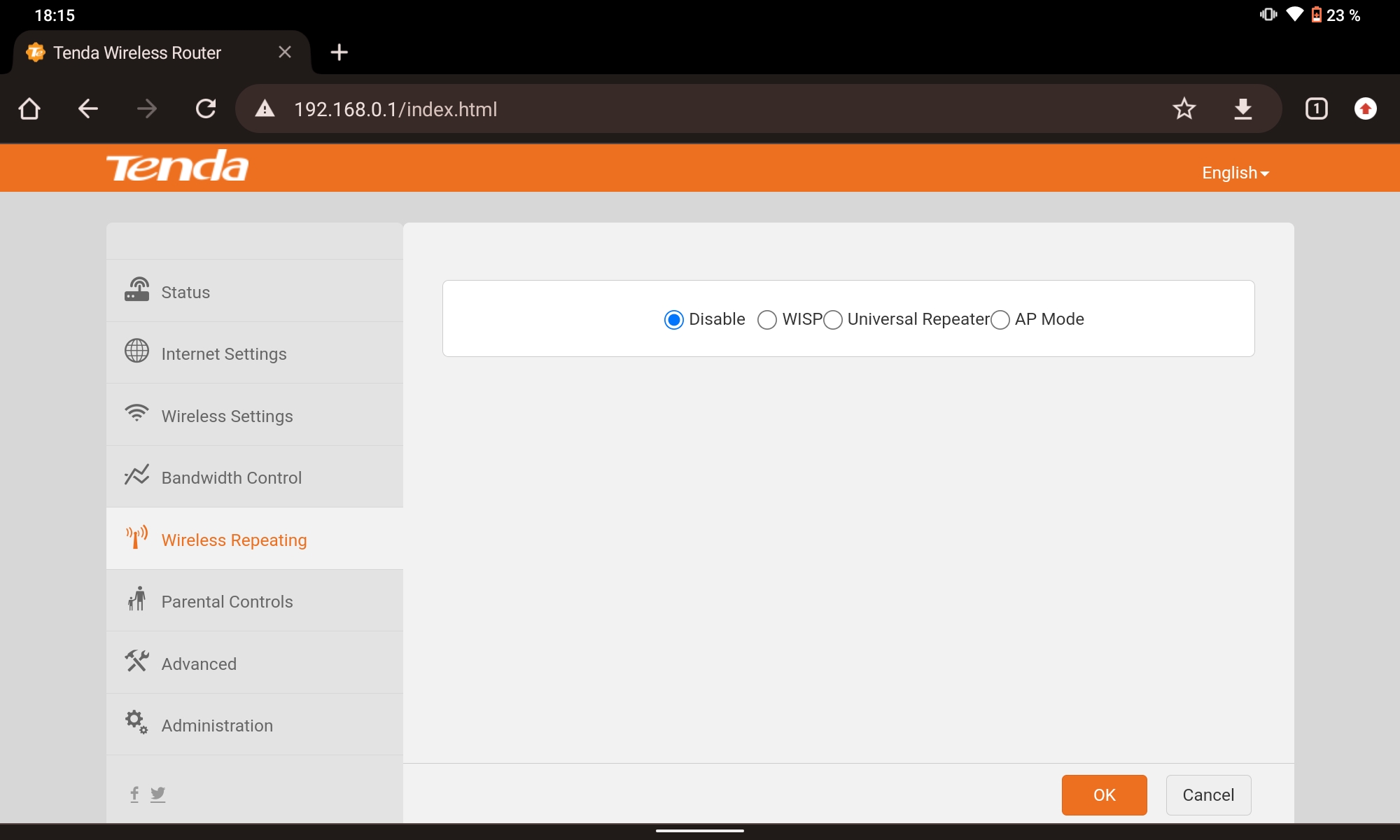The image size is (1400, 840).
Task: Open the tab switcher counter icon
Action: [x=1316, y=108]
